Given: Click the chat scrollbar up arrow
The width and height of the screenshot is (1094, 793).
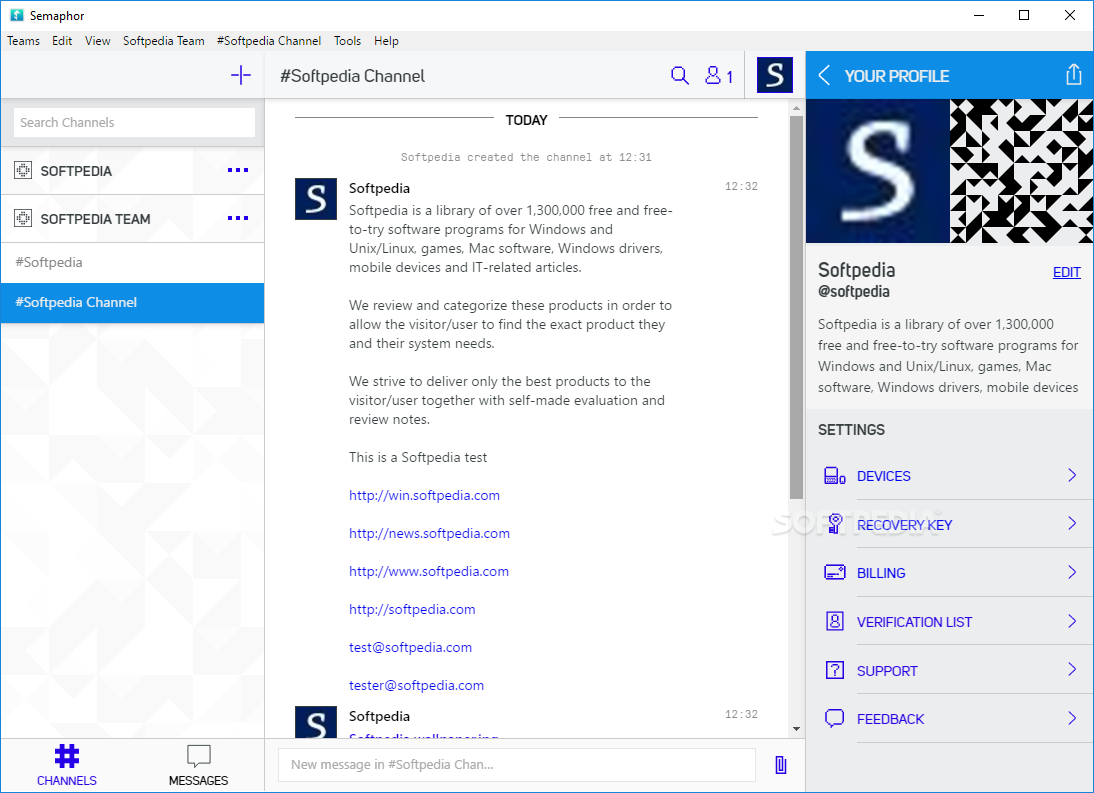Looking at the screenshot, I should 796,108.
